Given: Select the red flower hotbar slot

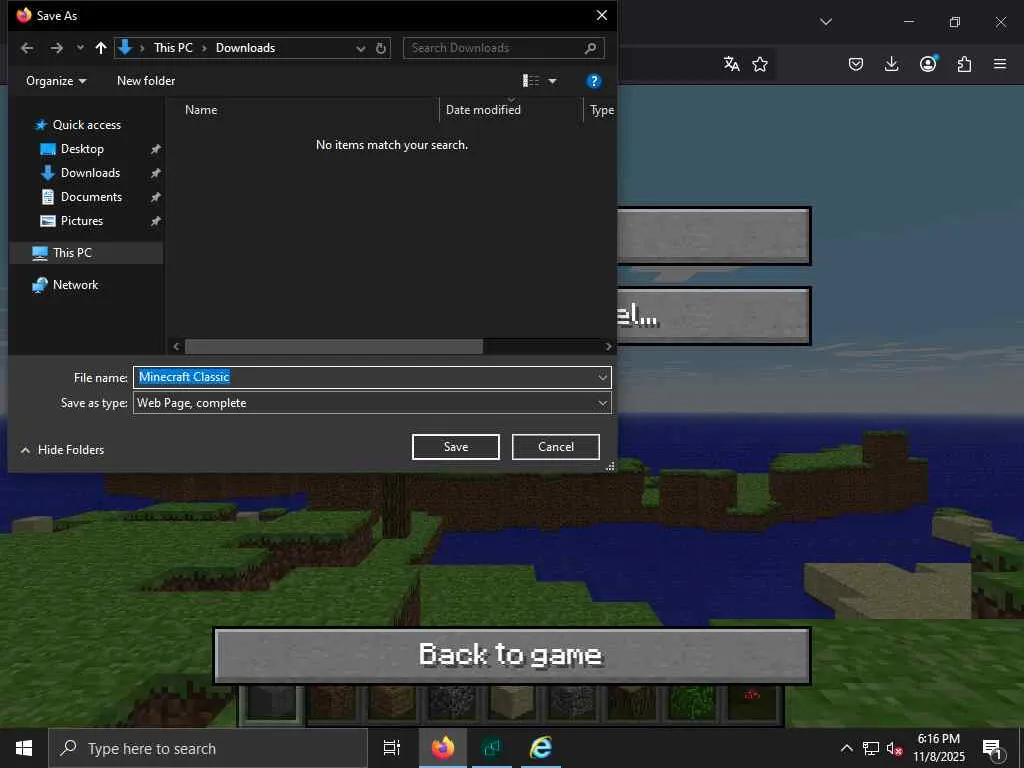Looking at the screenshot, I should click(752, 703).
